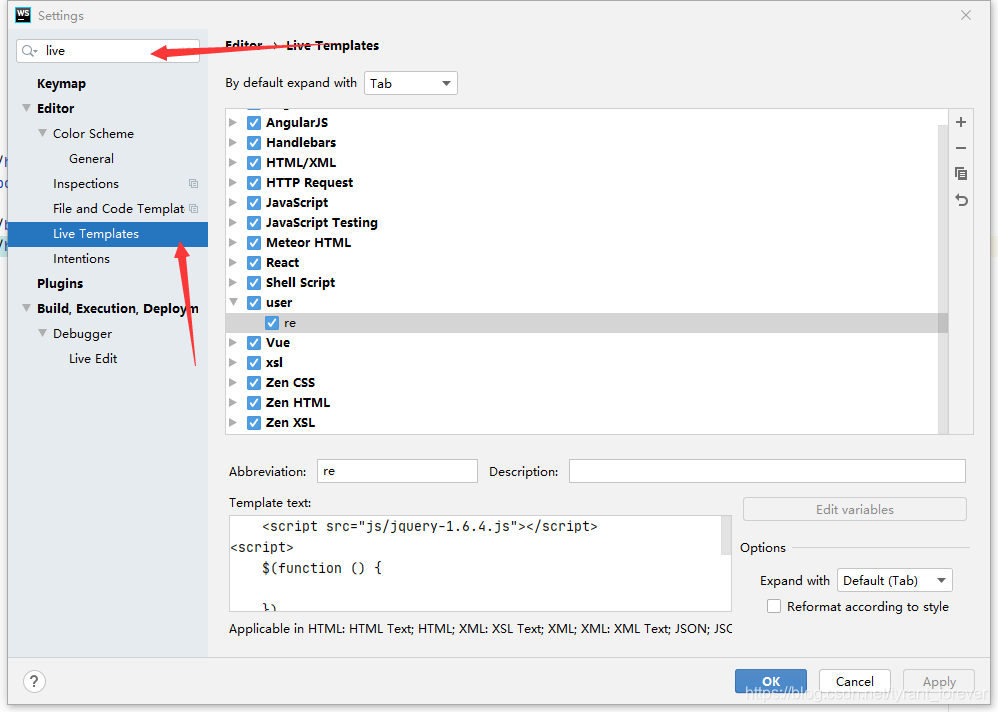Collapse the user template group
The image size is (998, 712).
(233, 302)
